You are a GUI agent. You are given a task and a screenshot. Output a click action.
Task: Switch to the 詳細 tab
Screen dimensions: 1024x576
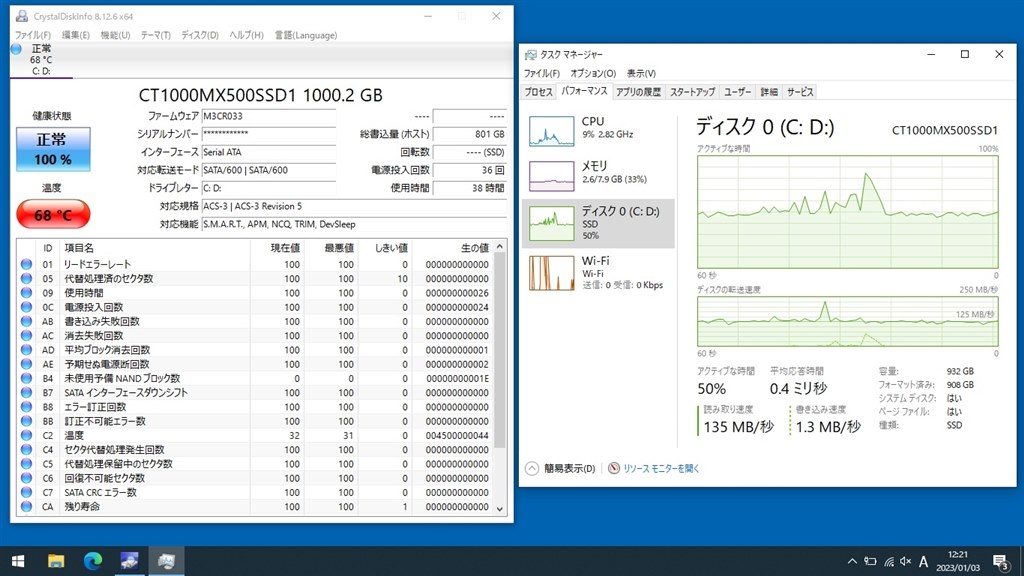click(x=769, y=92)
